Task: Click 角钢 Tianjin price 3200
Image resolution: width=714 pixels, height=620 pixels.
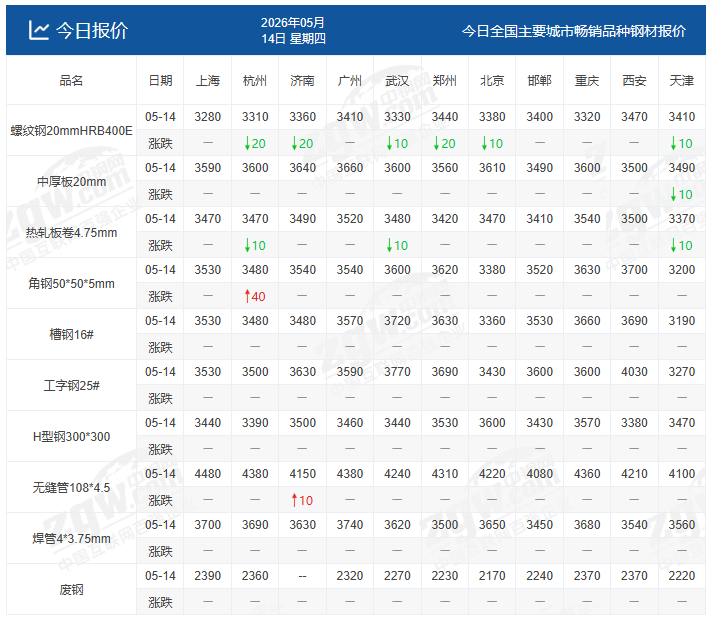Action: point(682,270)
